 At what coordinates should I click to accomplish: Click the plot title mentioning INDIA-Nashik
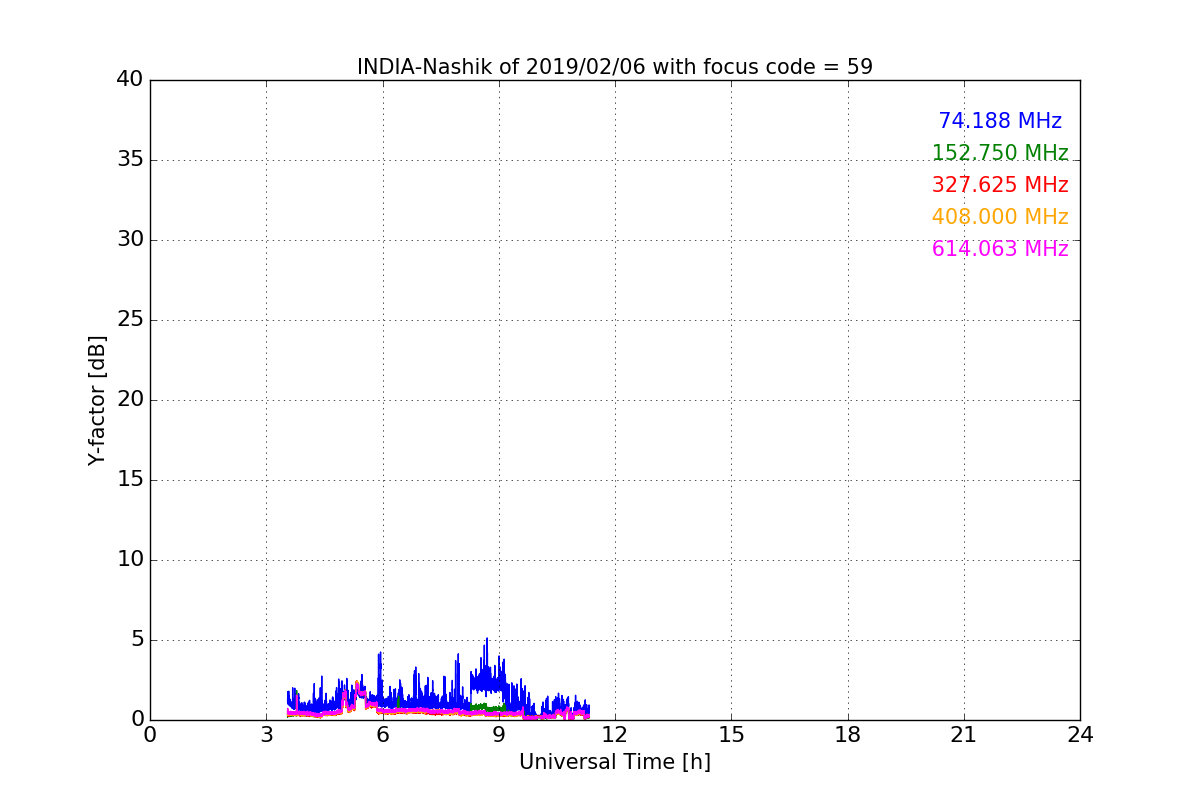(615, 67)
